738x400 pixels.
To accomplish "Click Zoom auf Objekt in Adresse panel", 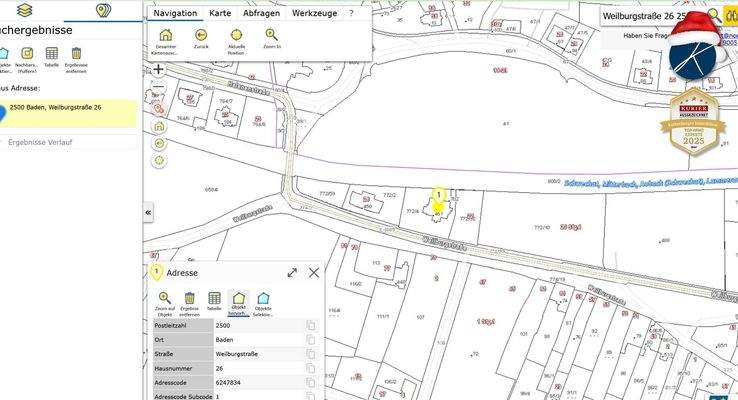I will [x=165, y=298].
